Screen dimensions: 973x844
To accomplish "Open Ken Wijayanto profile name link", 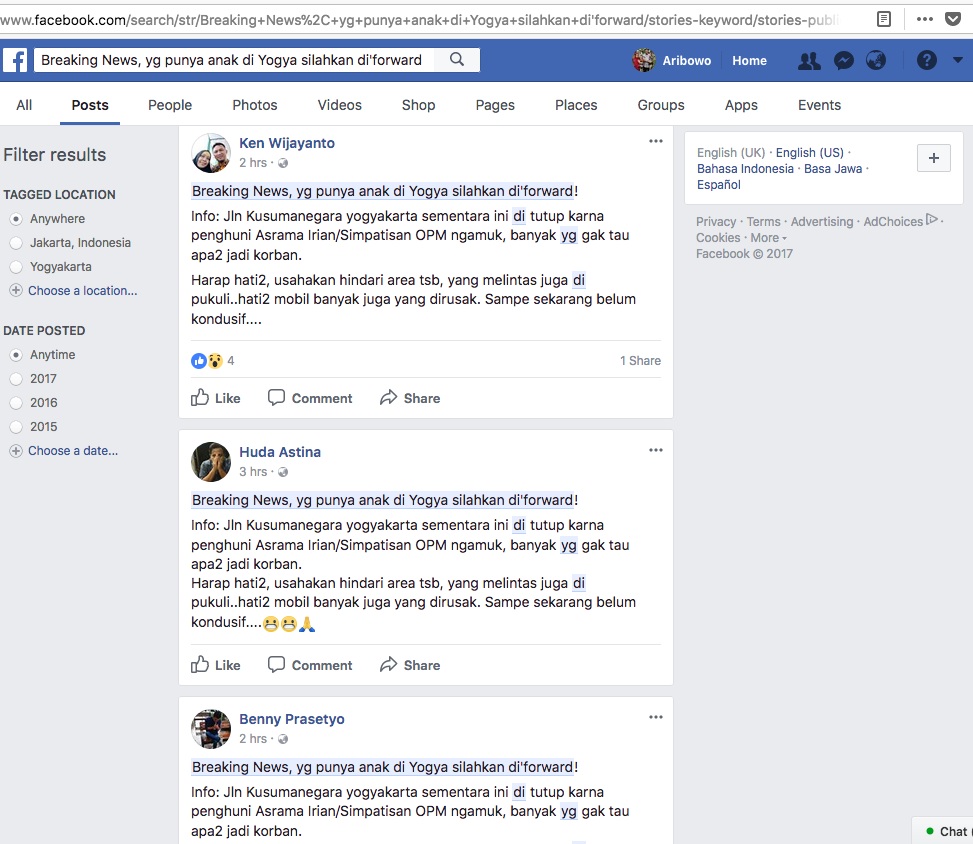I will (x=287, y=143).
